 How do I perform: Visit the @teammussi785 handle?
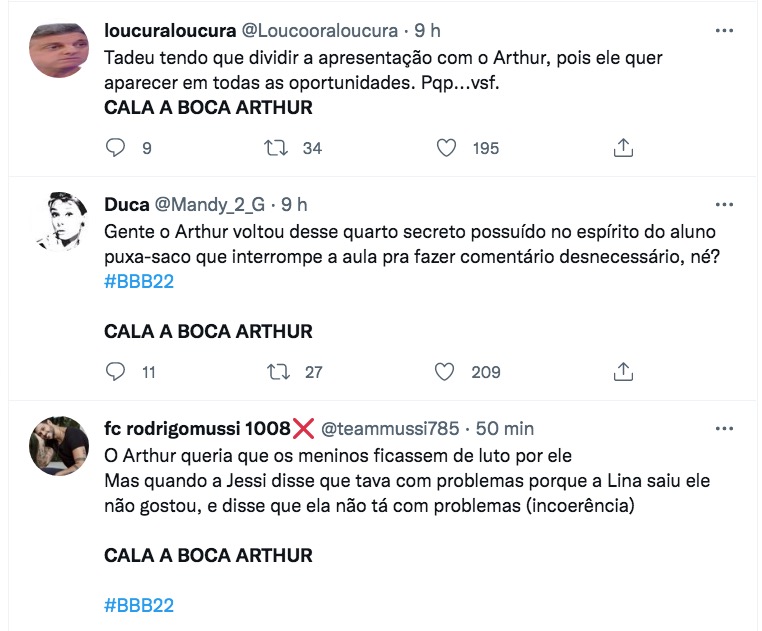(390, 429)
